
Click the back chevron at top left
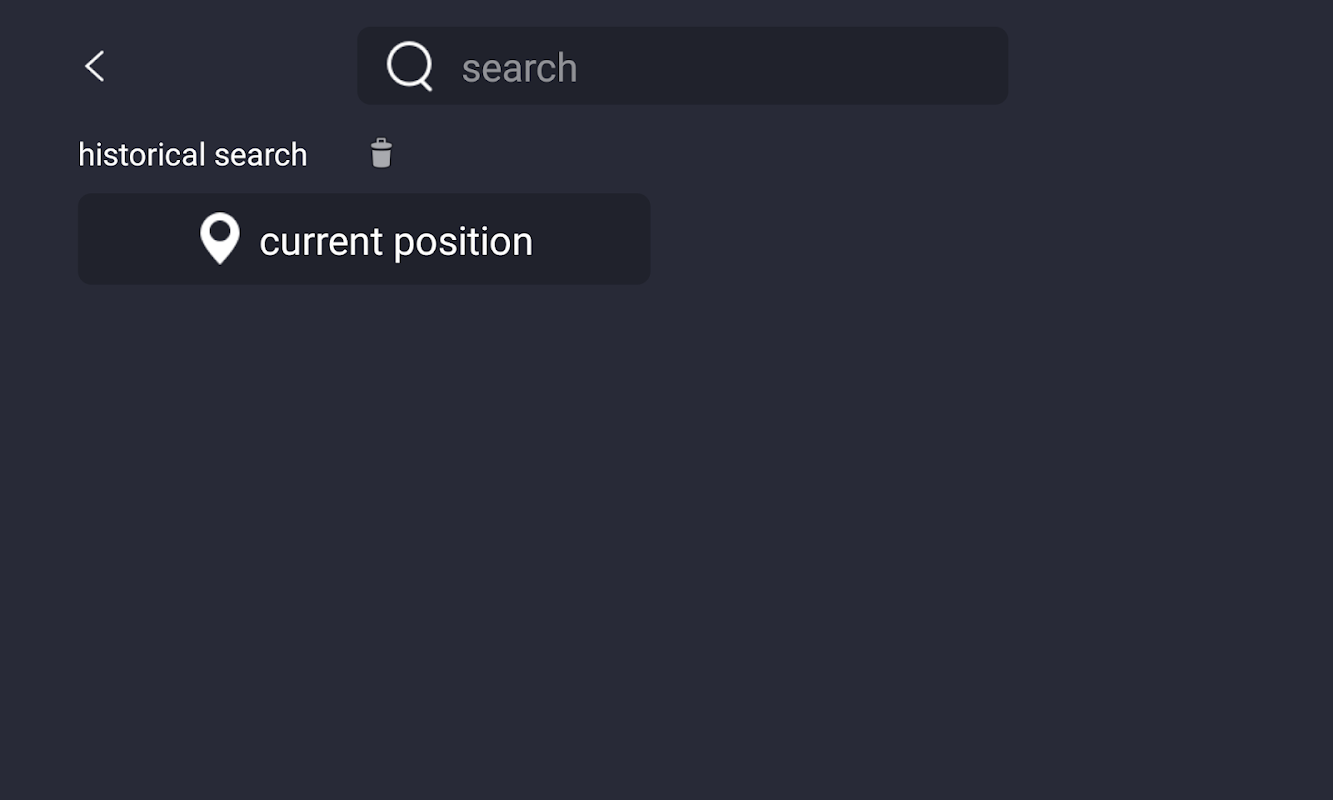95,67
